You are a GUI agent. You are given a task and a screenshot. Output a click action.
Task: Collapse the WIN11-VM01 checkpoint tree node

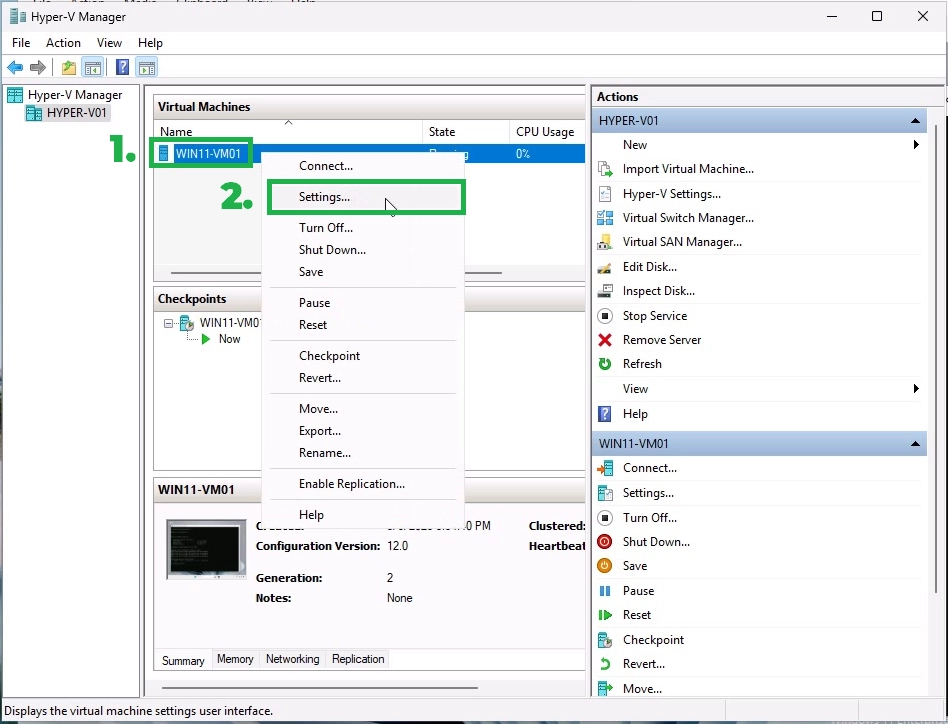168,323
